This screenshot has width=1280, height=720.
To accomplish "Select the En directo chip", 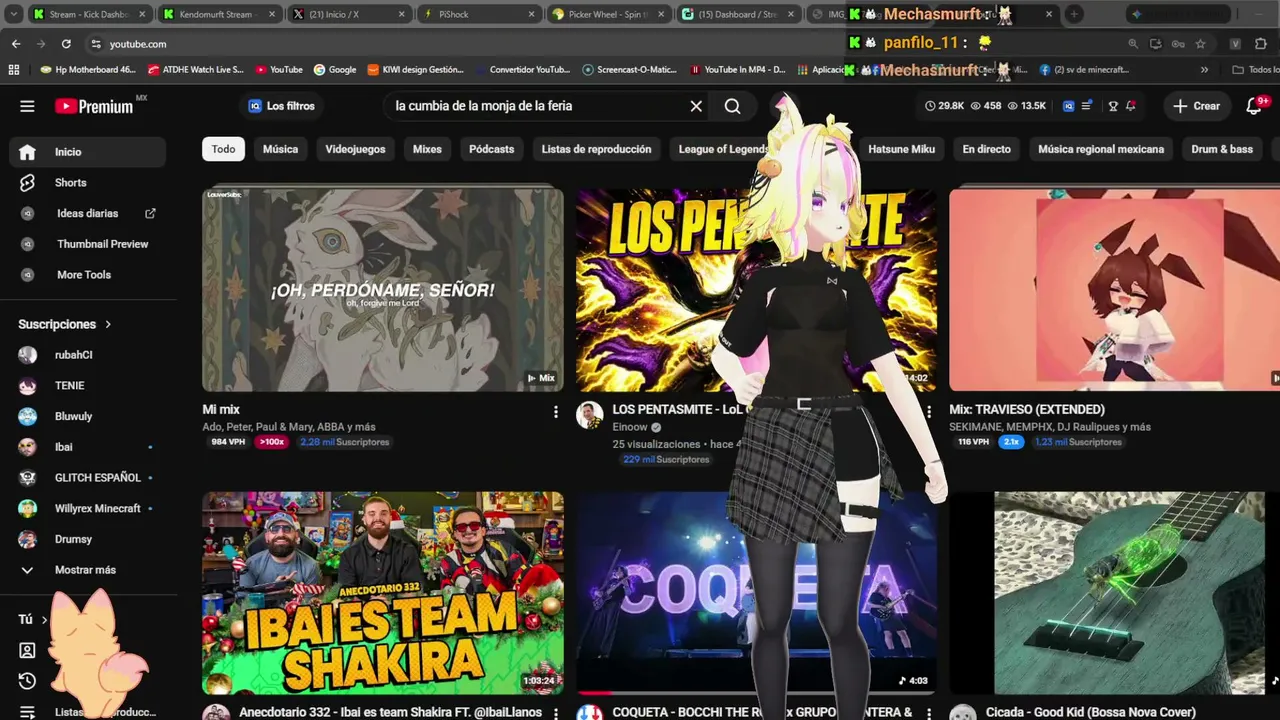I will pyautogui.click(x=986, y=149).
